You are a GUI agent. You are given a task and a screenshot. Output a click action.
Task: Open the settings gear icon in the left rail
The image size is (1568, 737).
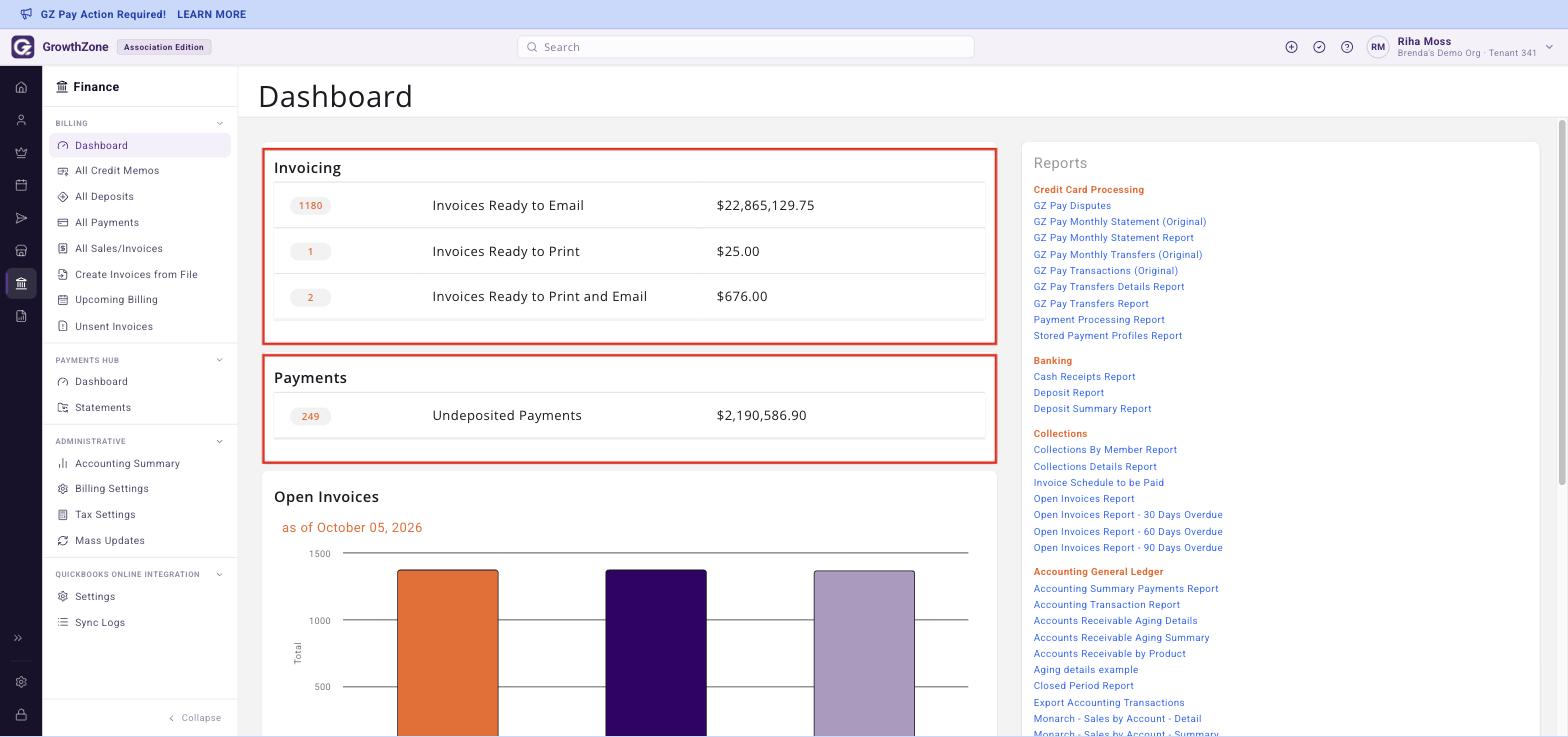pyautogui.click(x=21, y=682)
